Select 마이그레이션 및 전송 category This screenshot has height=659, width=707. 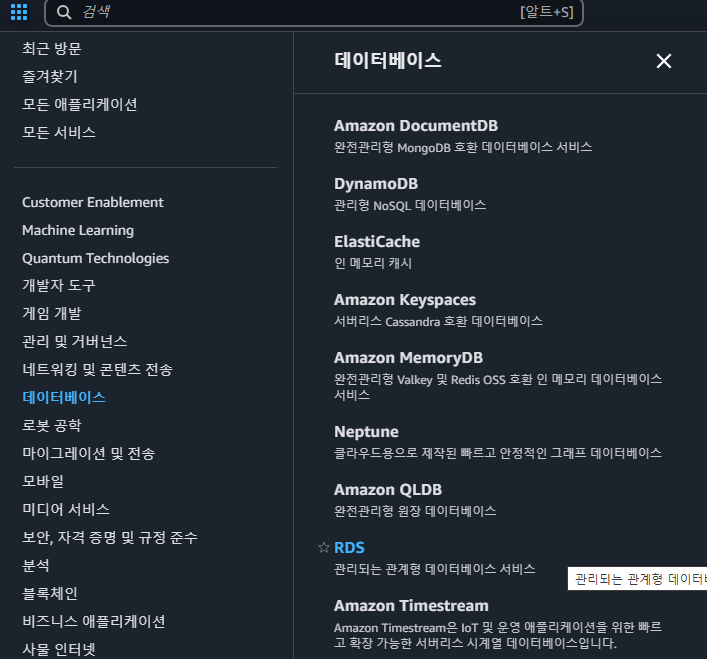pos(89,453)
